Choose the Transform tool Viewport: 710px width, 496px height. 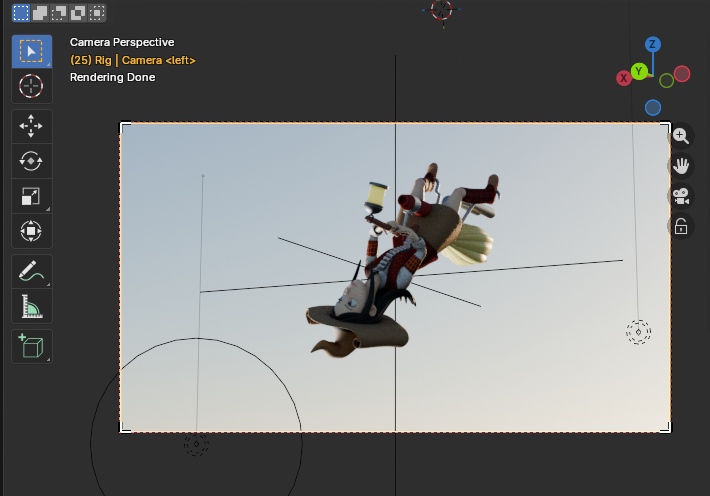point(31,231)
